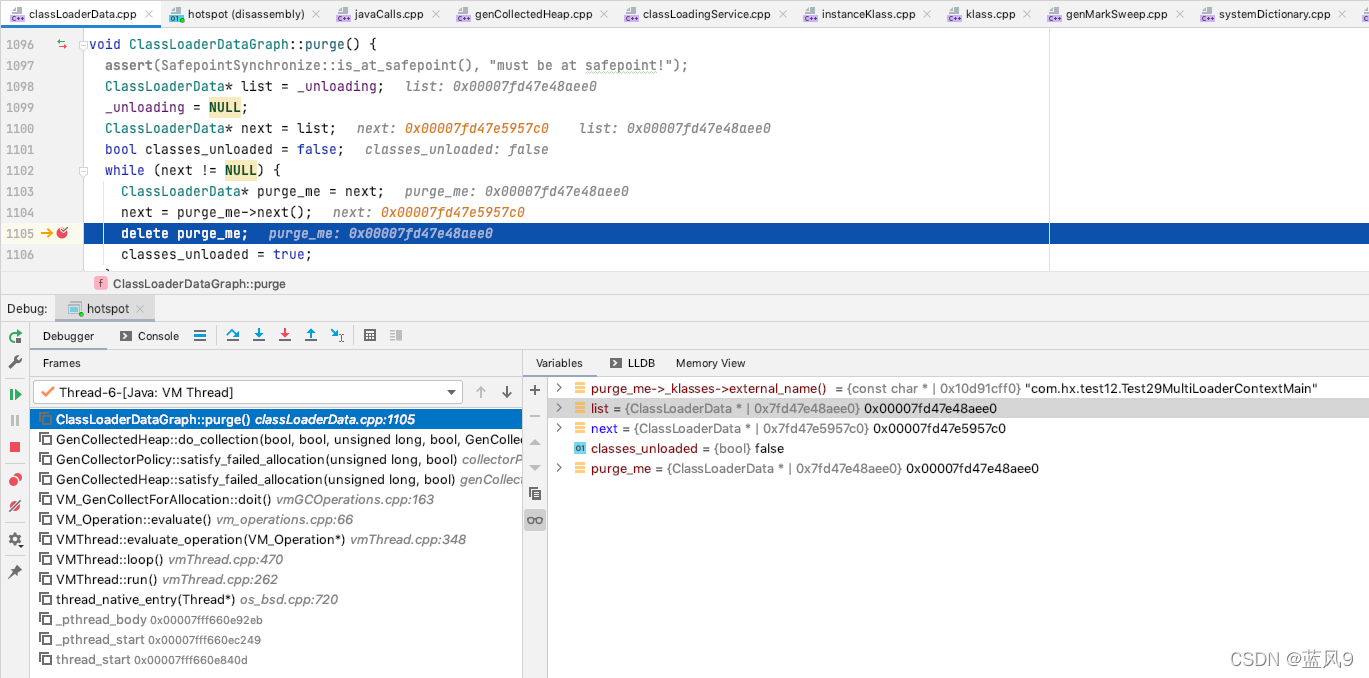1369x678 pixels.
Task: Click ClassLoaderDataGraph::purge in the breadcrumb bar
Action: tap(200, 283)
